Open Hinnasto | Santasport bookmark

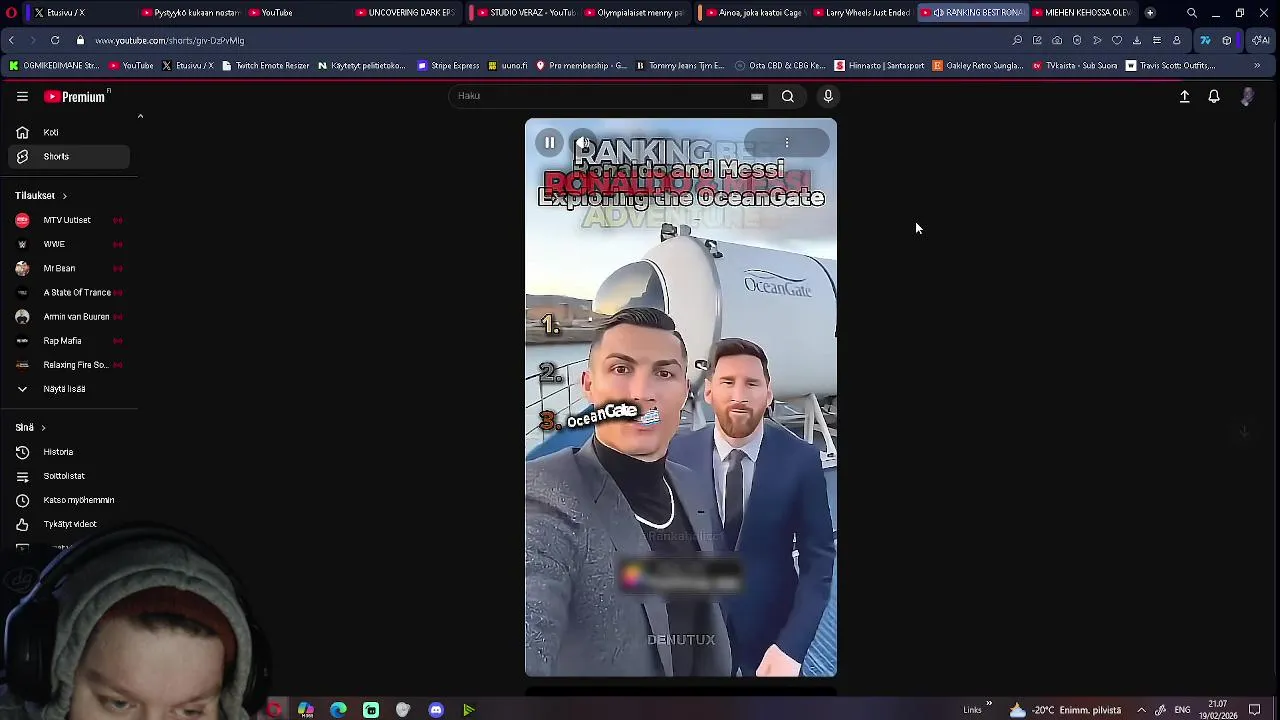[879, 66]
